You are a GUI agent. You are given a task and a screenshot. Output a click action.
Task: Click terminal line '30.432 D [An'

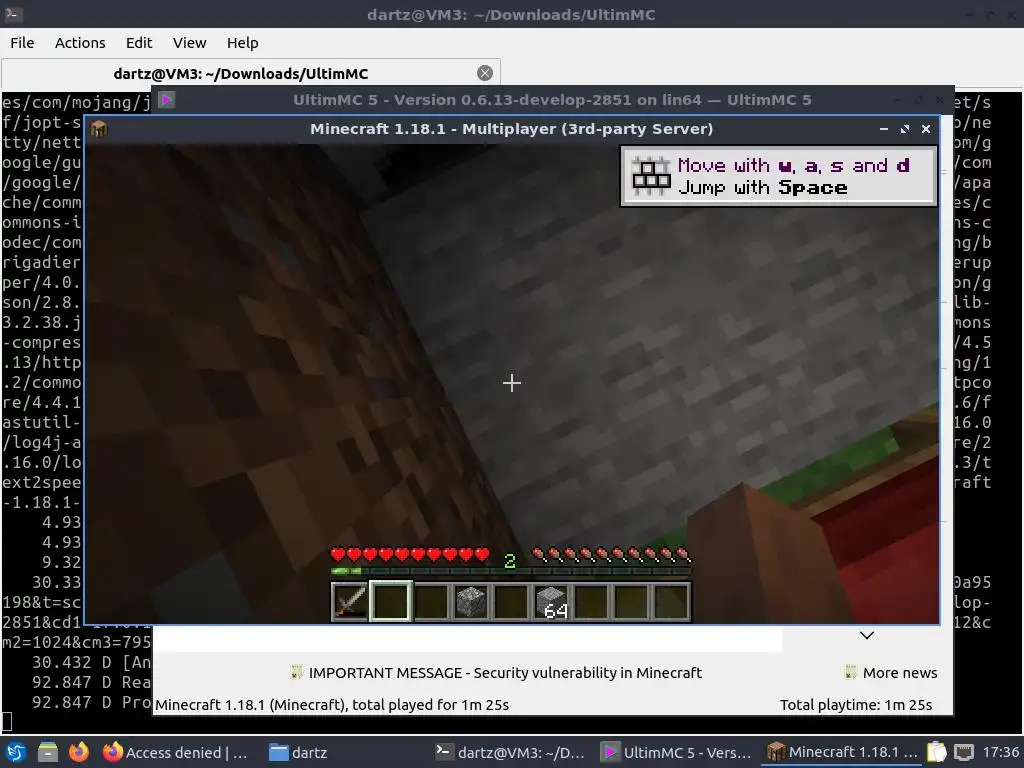click(x=91, y=662)
